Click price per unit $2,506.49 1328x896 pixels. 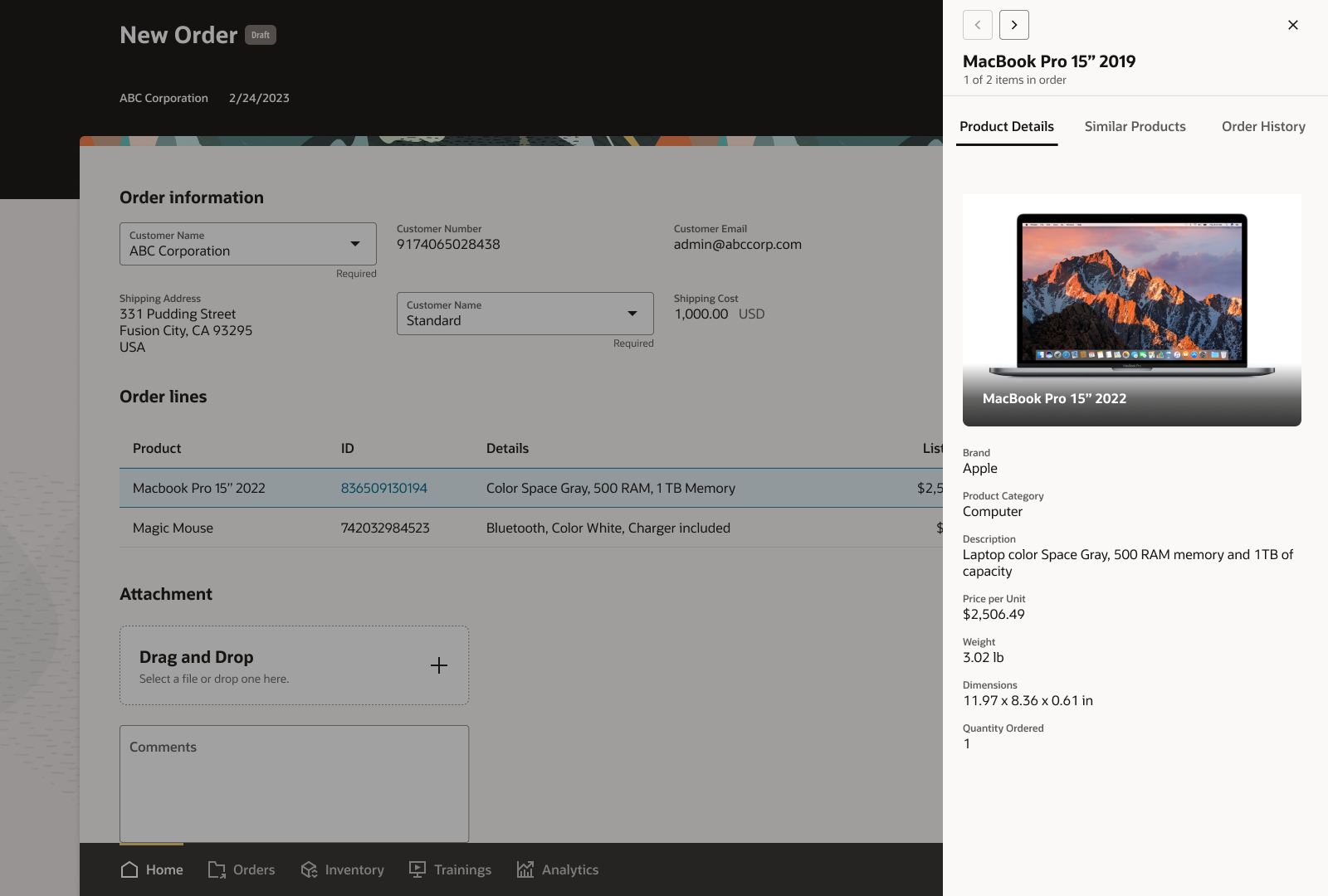[994, 615]
